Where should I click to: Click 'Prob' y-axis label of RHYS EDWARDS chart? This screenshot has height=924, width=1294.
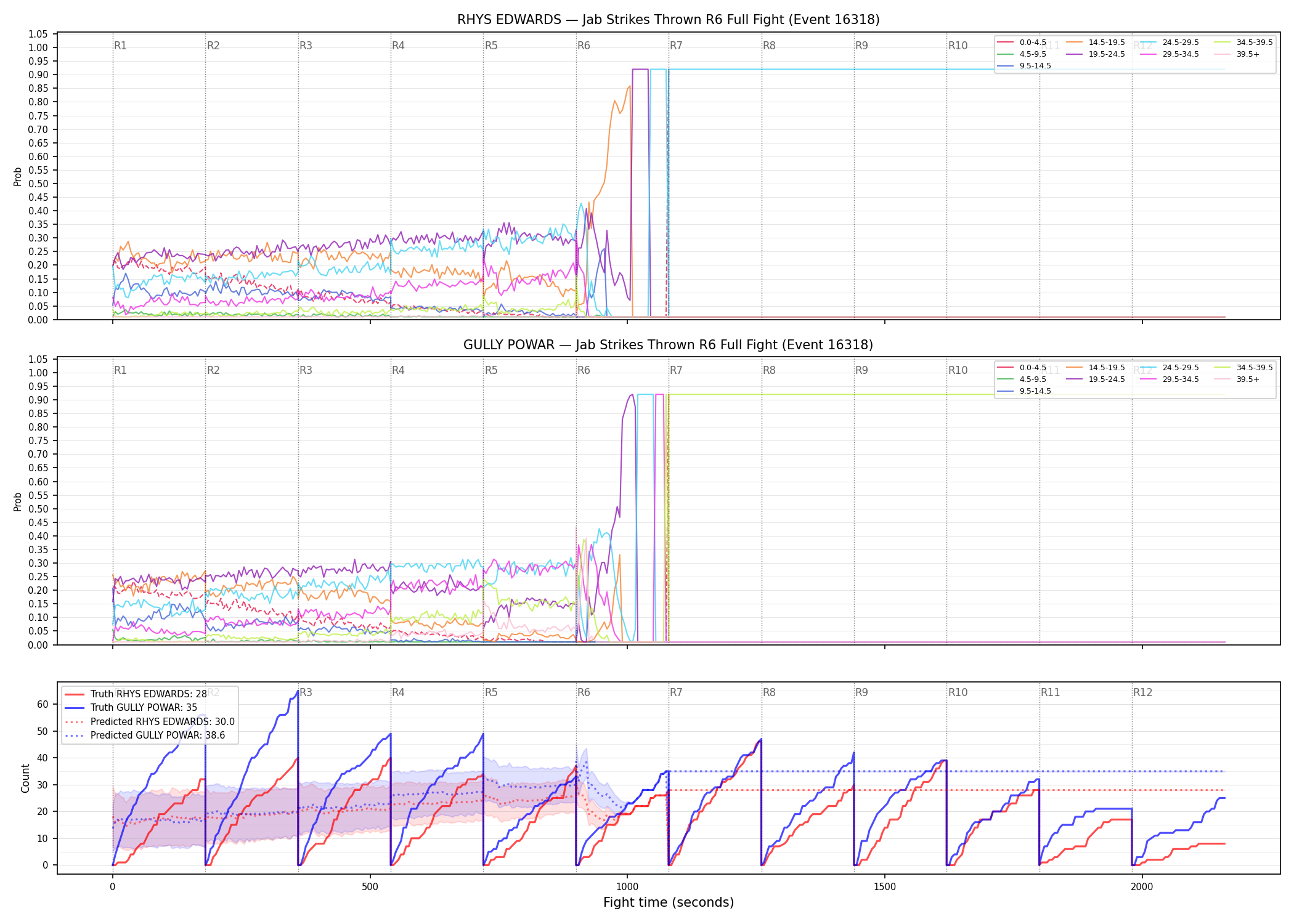(18, 177)
